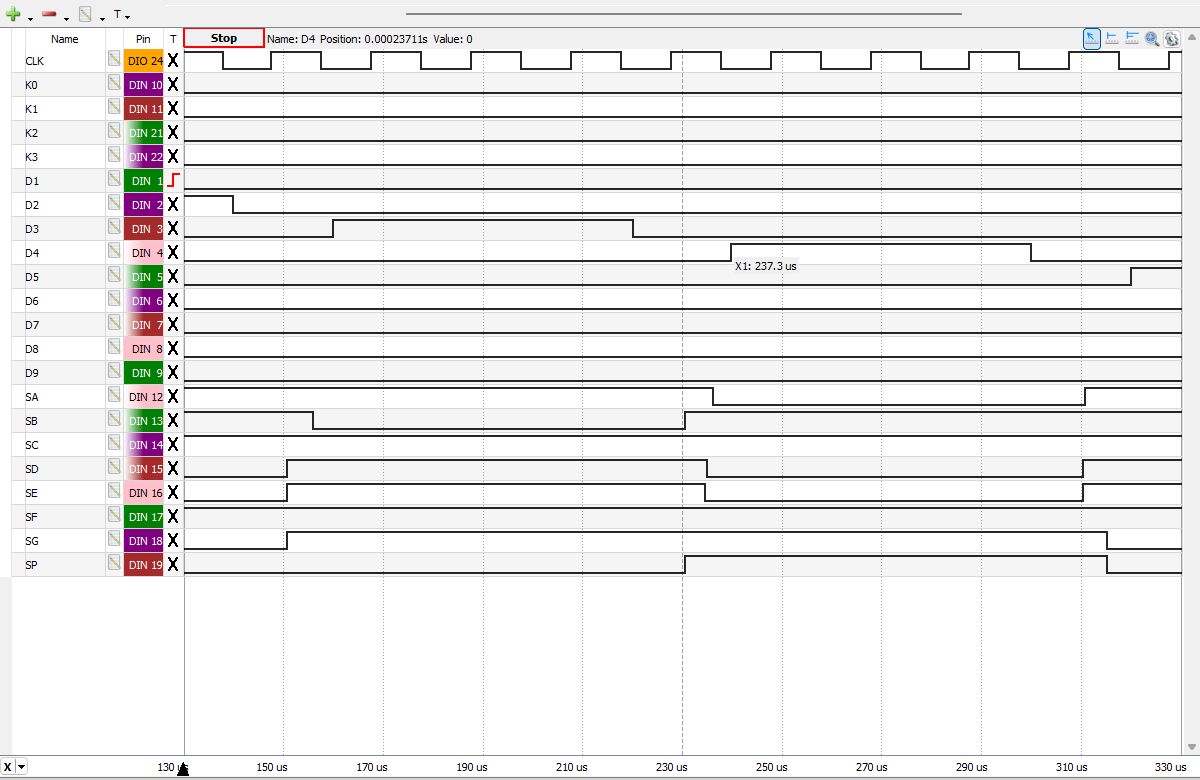Edit properties icon for D9 signal

click(x=115, y=372)
